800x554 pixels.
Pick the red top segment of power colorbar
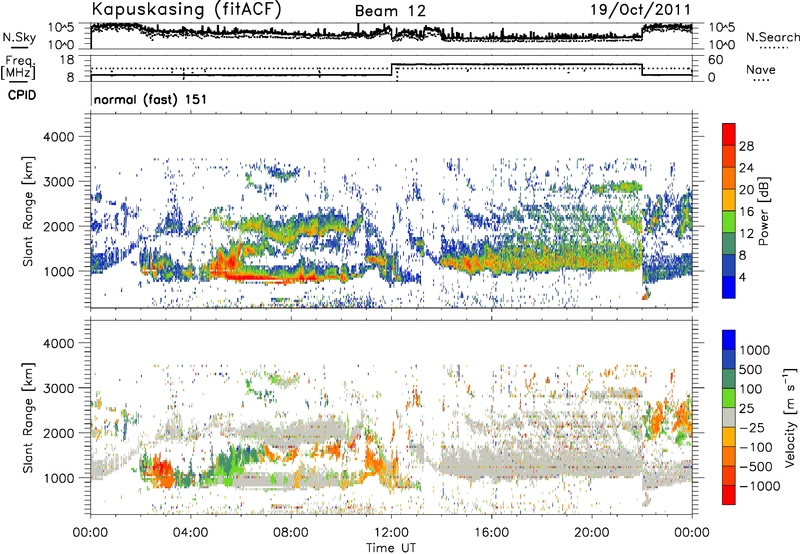coord(729,134)
